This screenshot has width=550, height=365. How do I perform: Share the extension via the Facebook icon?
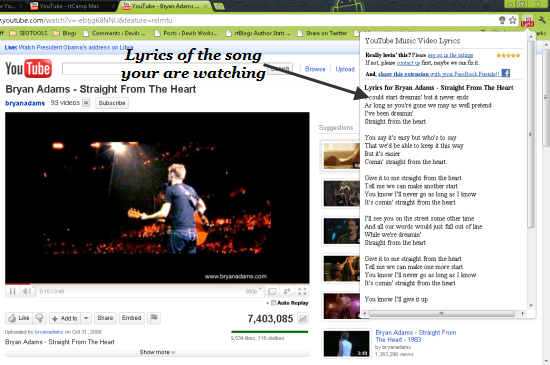click(505, 73)
